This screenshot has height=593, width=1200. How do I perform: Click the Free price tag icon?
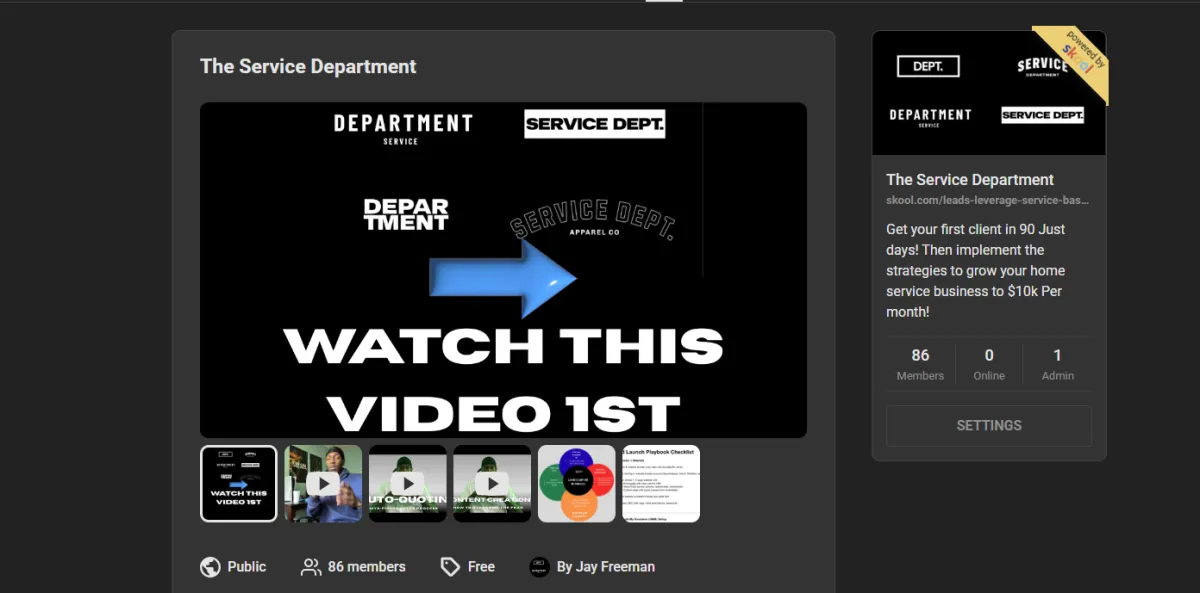(x=450, y=567)
